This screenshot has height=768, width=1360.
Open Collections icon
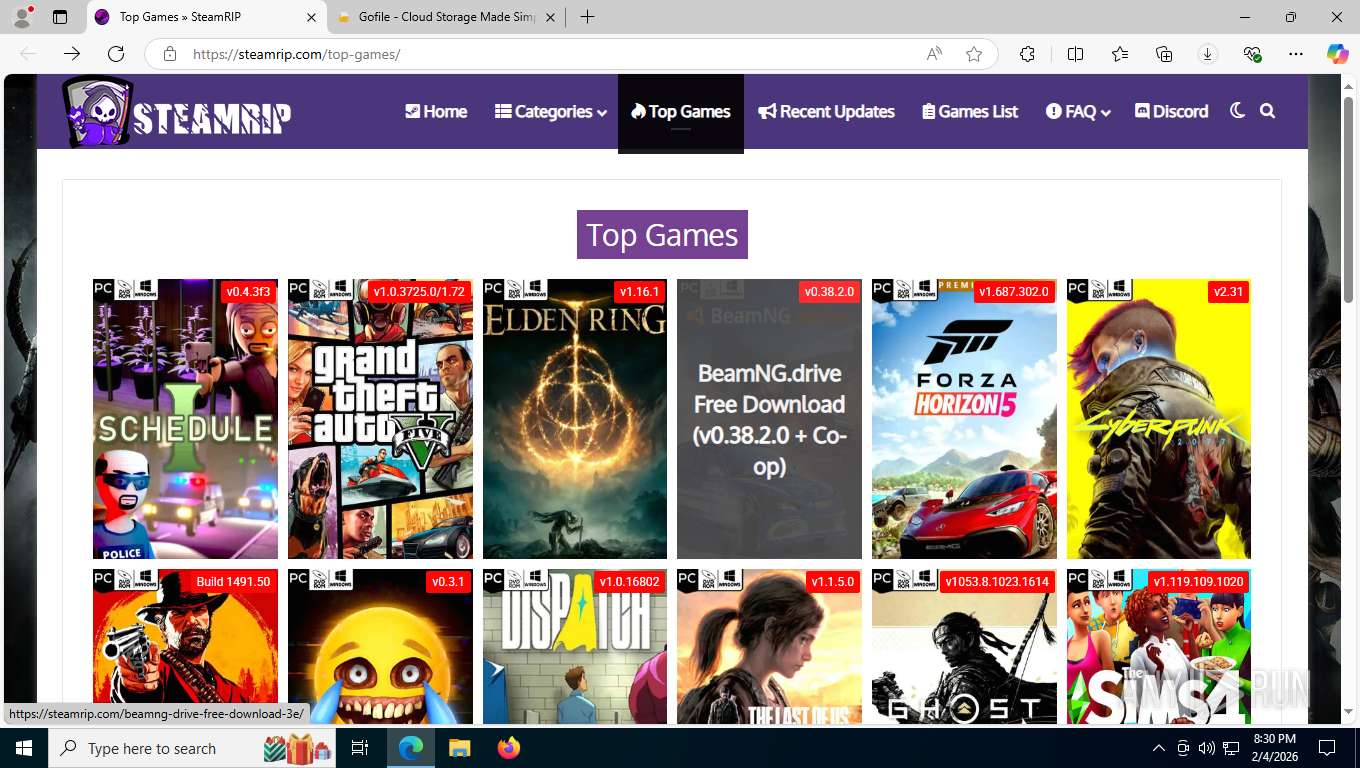(1164, 54)
